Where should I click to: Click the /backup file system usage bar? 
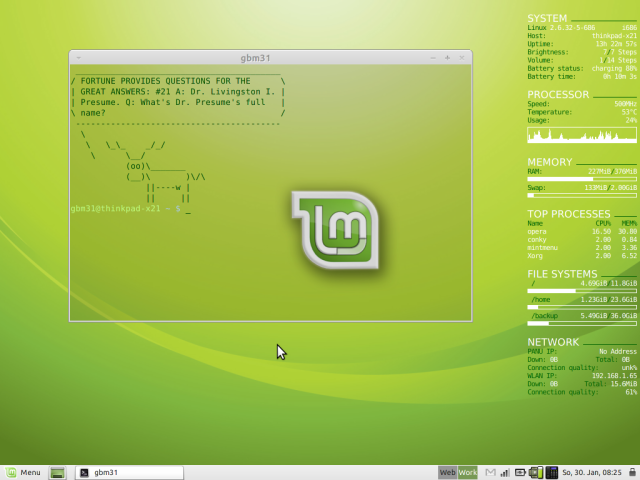(582, 323)
